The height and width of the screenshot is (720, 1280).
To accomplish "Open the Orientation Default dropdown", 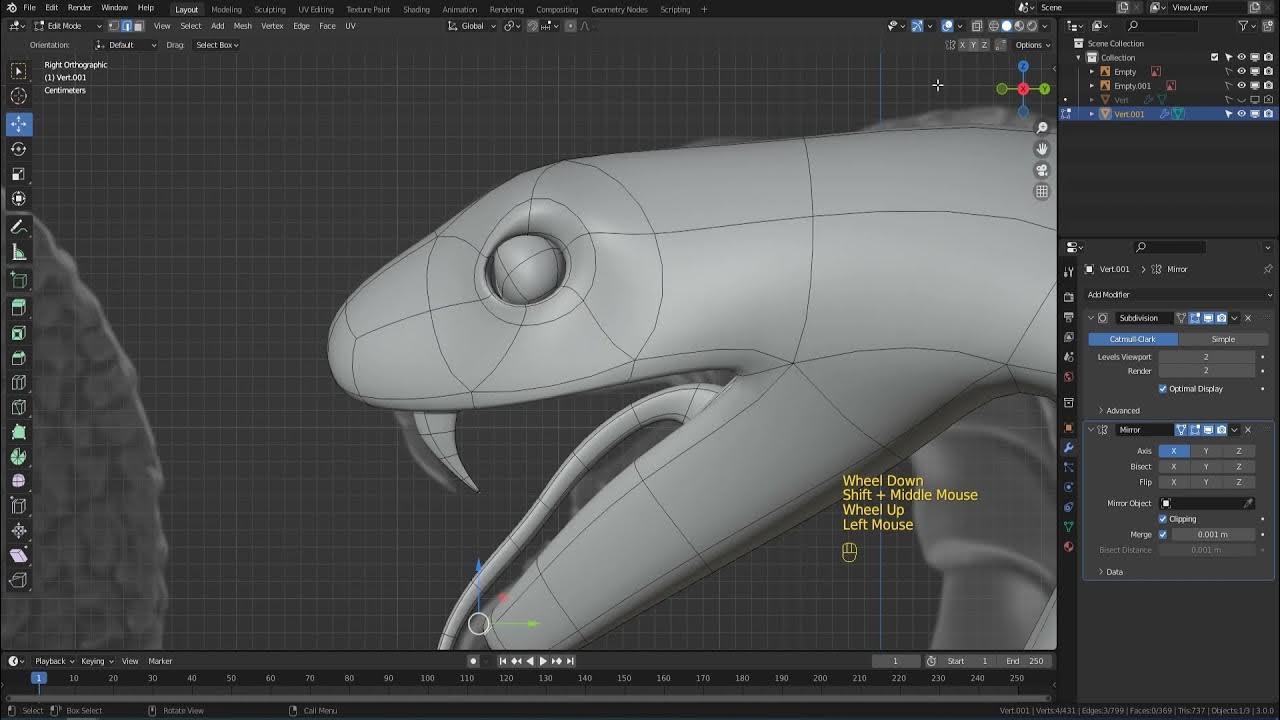I will click(126, 45).
